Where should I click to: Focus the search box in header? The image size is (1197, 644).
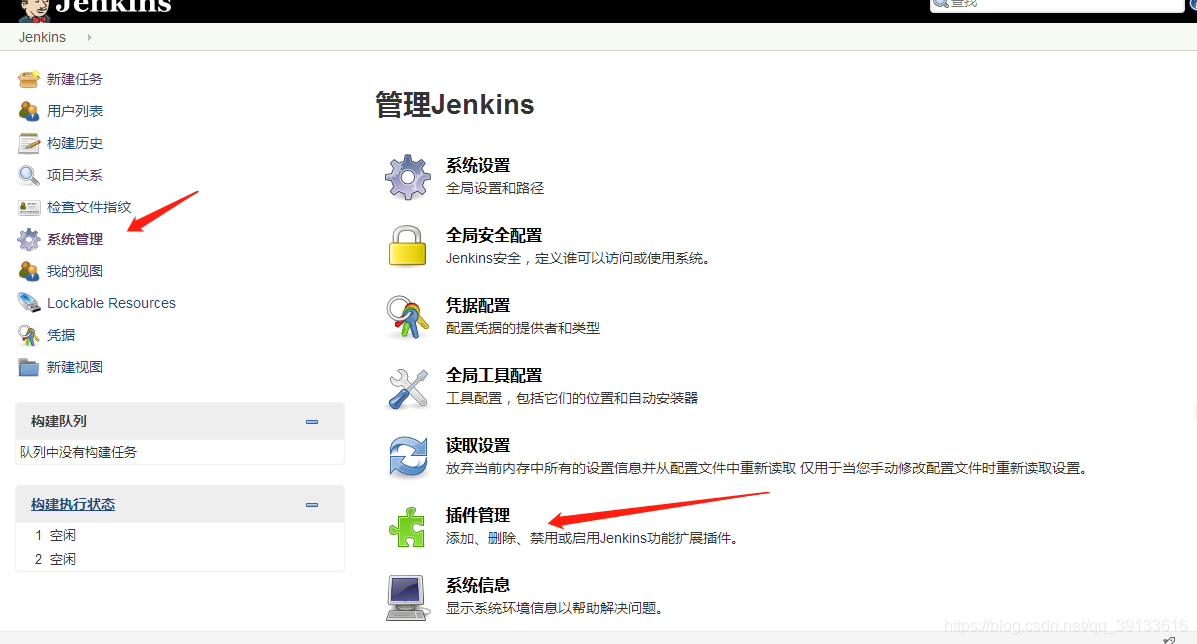click(1057, 5)
